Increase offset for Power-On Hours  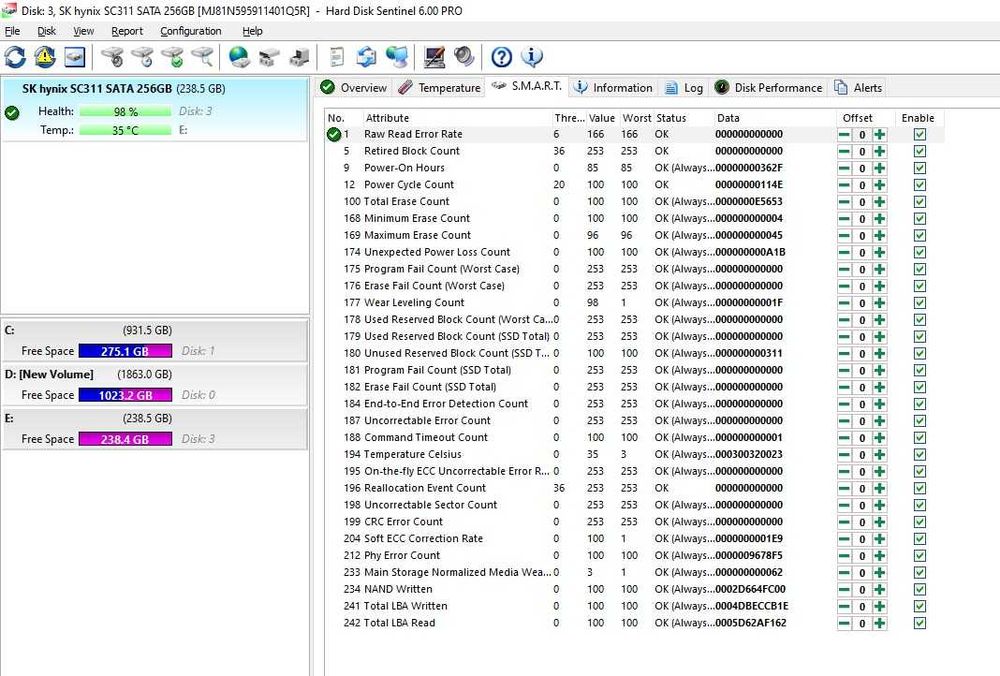pos(879,168)
